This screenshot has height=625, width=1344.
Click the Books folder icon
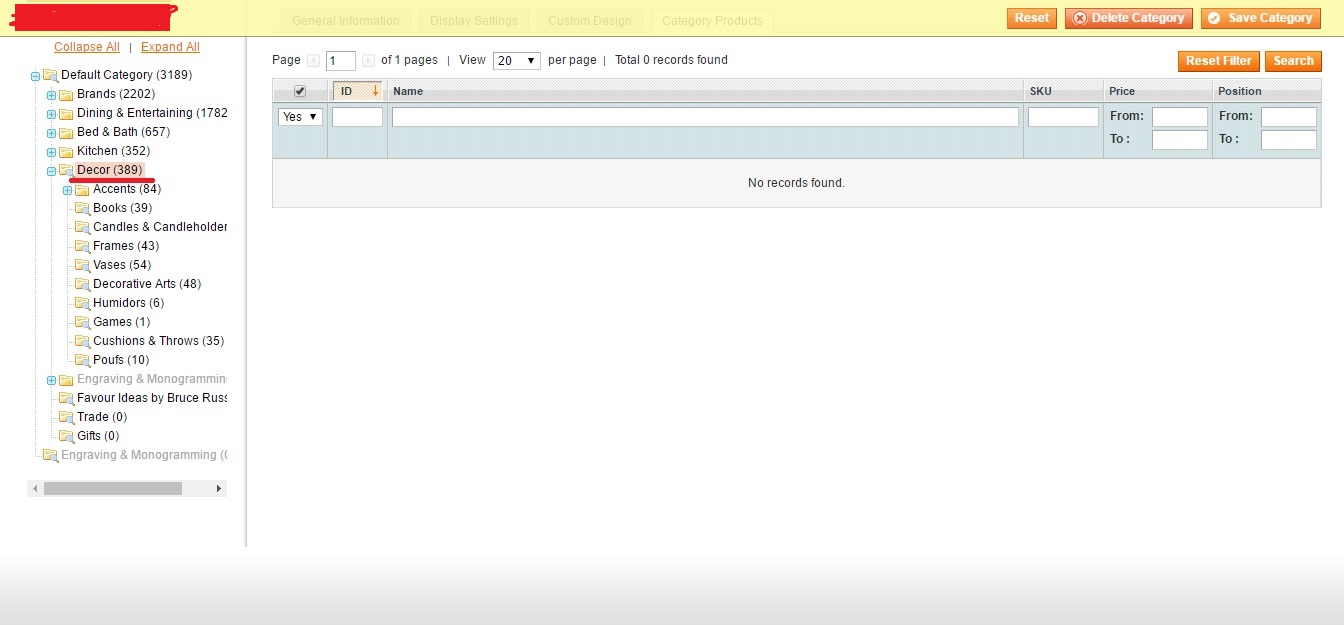click(82, 209)
